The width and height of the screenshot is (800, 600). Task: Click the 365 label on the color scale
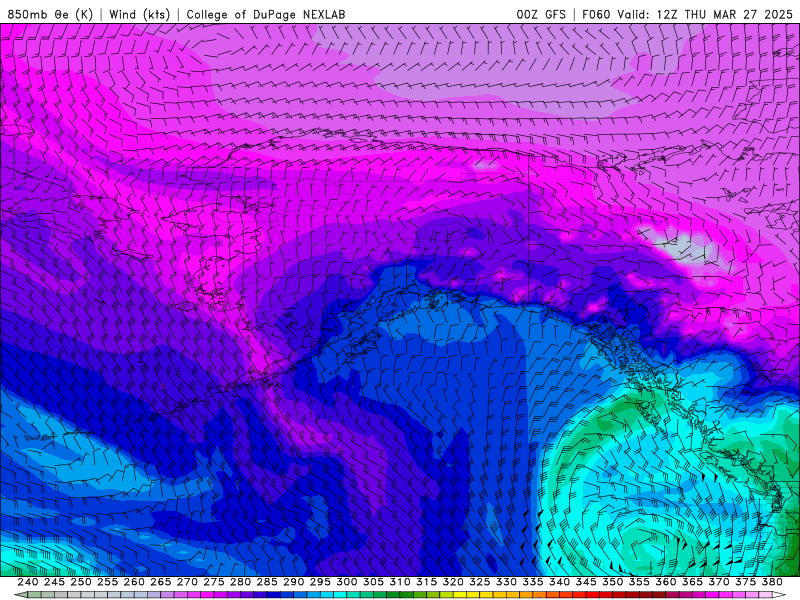point(692,582)
